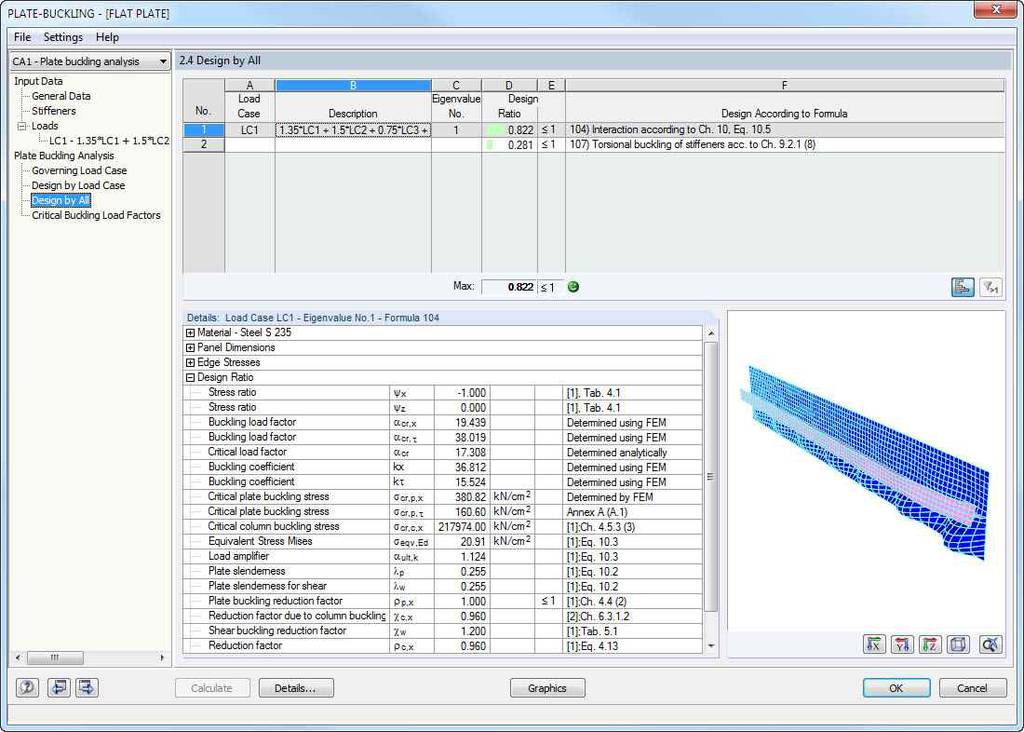This screenshot has width=1024, height=732.
Task: Filter results with ratio above 1
Action: [x=991, y=287]
